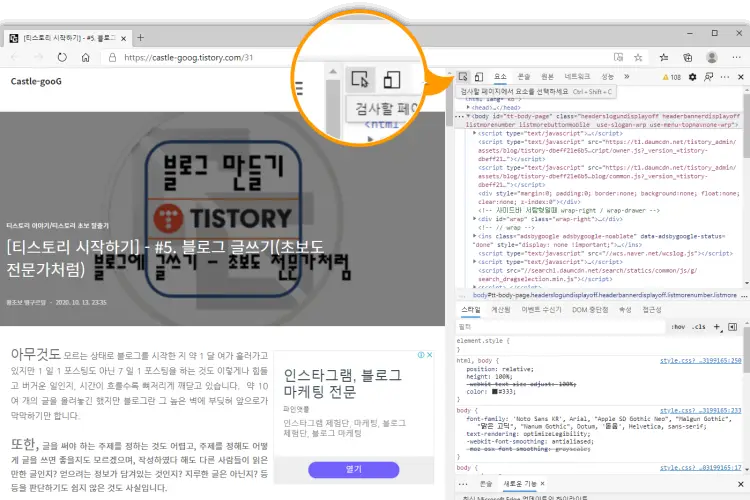Go back in browser history
The width and height of the screenshot is (750, 500).
(14, 57)
